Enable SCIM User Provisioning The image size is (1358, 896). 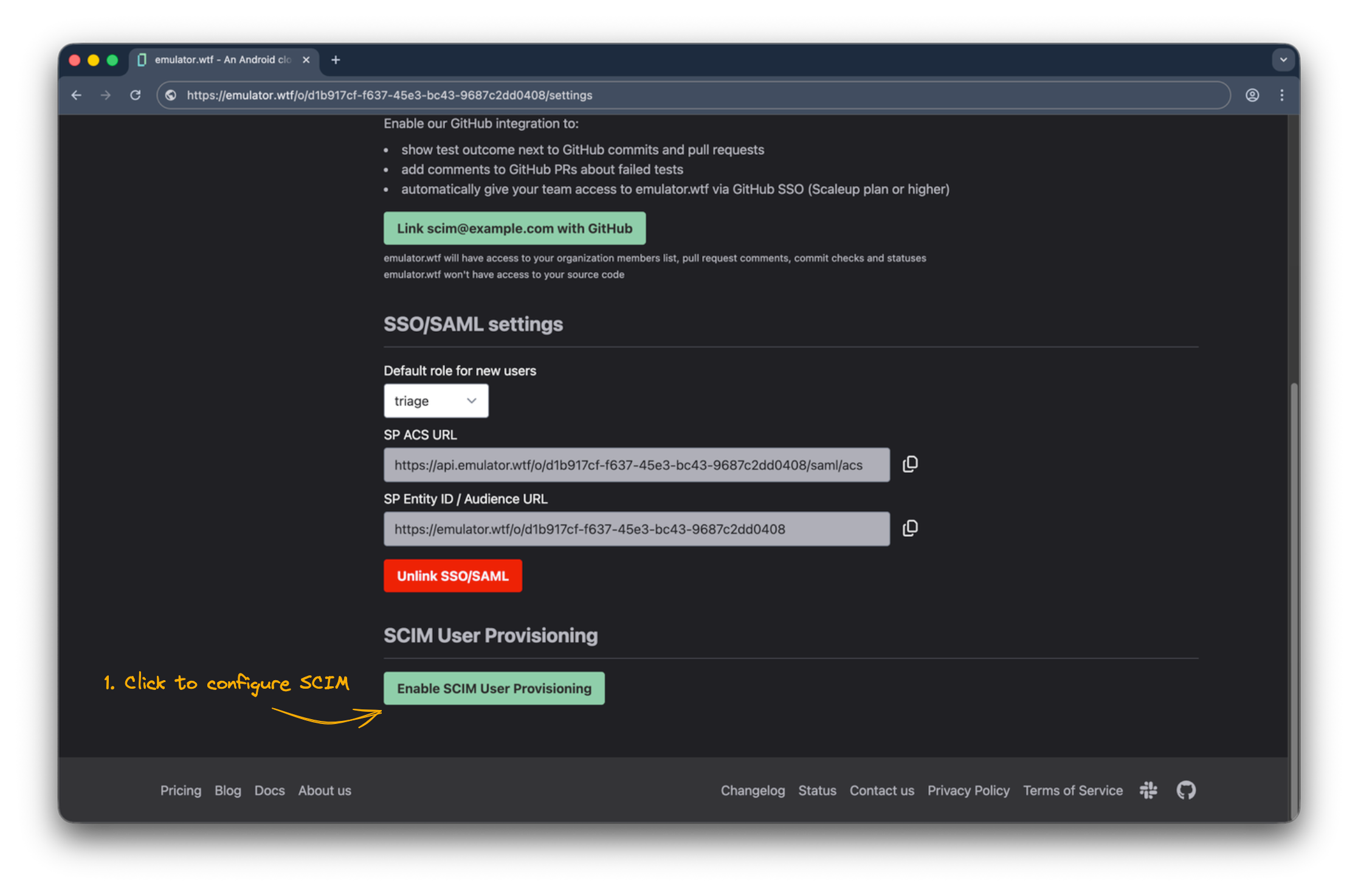point(494,688)
